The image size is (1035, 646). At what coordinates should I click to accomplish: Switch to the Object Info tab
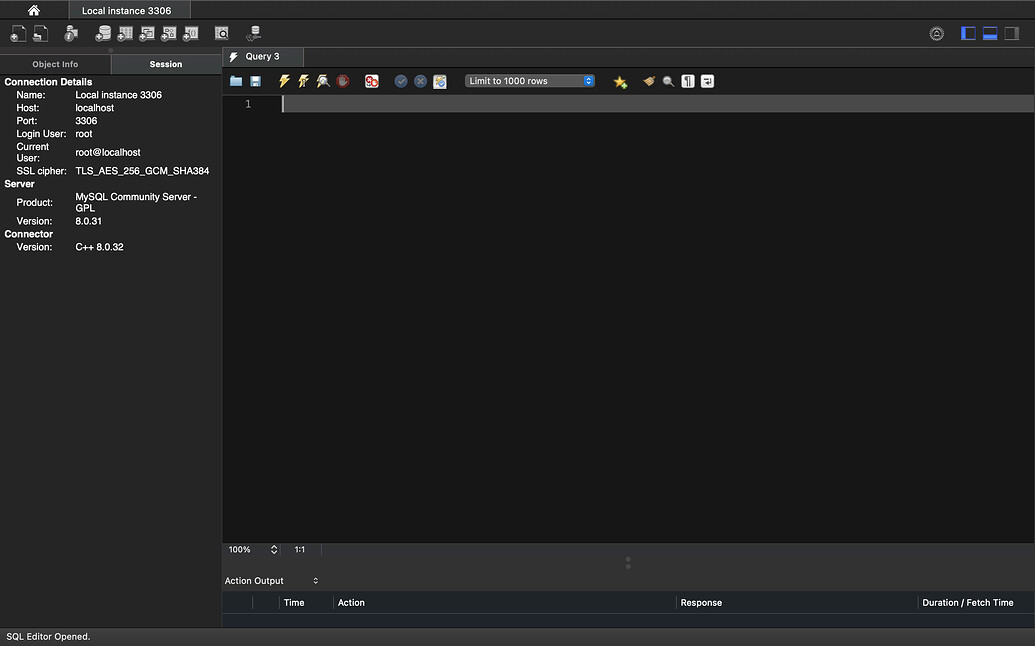(x=55, y=64)
